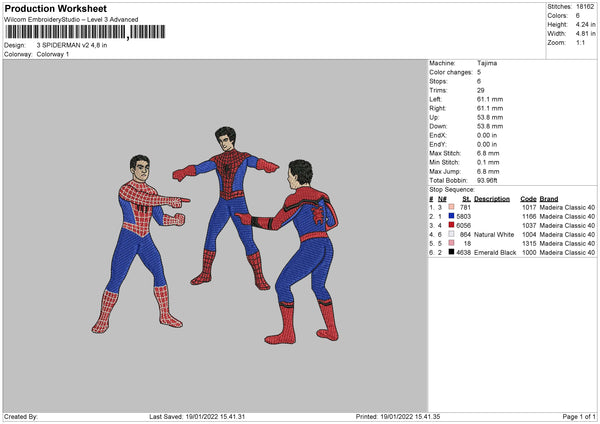Click the EndY value "0.00 in"
600x424 pixels.
click(487, 144)
